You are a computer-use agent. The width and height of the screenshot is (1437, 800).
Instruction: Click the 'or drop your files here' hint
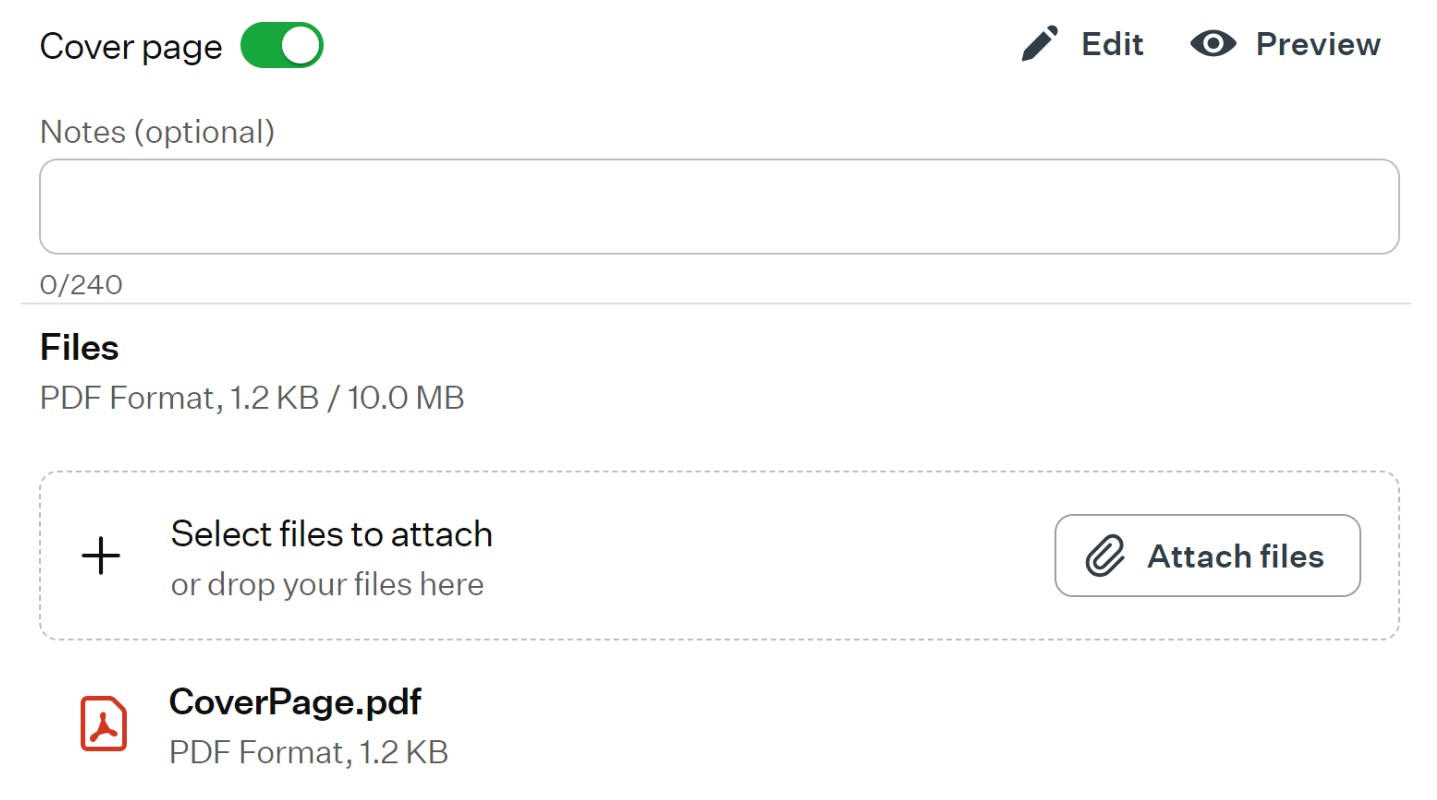coord(327,584)
